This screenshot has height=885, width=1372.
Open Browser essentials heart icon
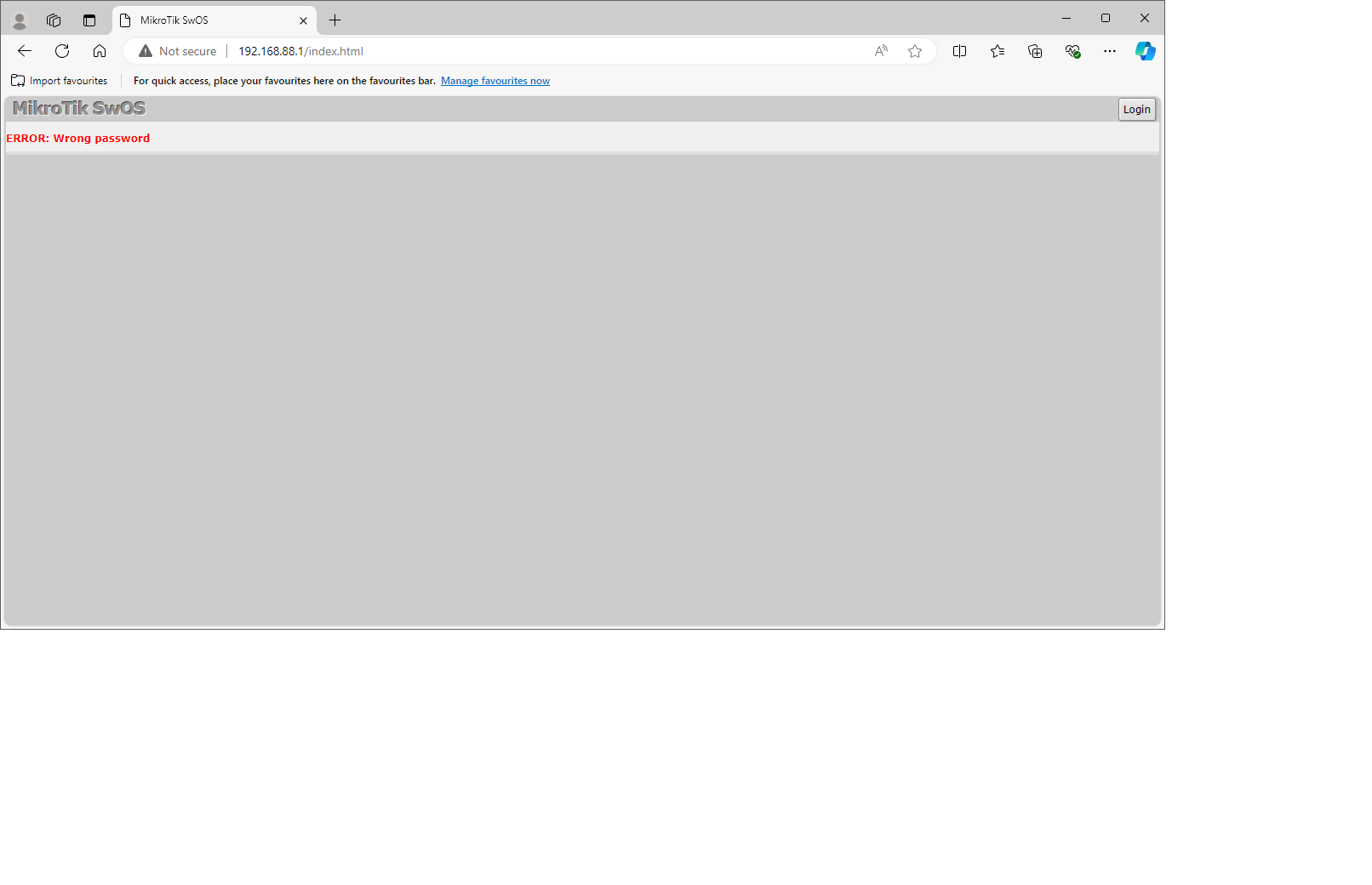pos(1072,51)
